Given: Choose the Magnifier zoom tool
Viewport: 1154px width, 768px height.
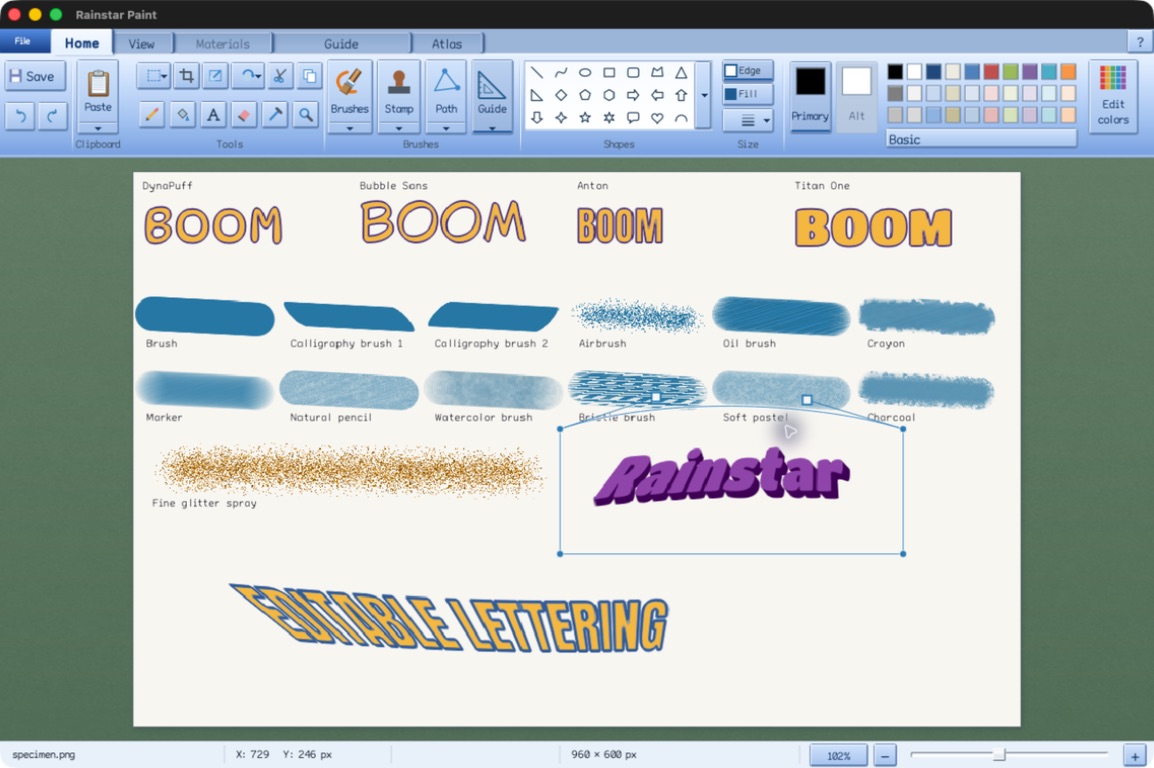Looking at the screenshot, I should (x=305, y=115).
